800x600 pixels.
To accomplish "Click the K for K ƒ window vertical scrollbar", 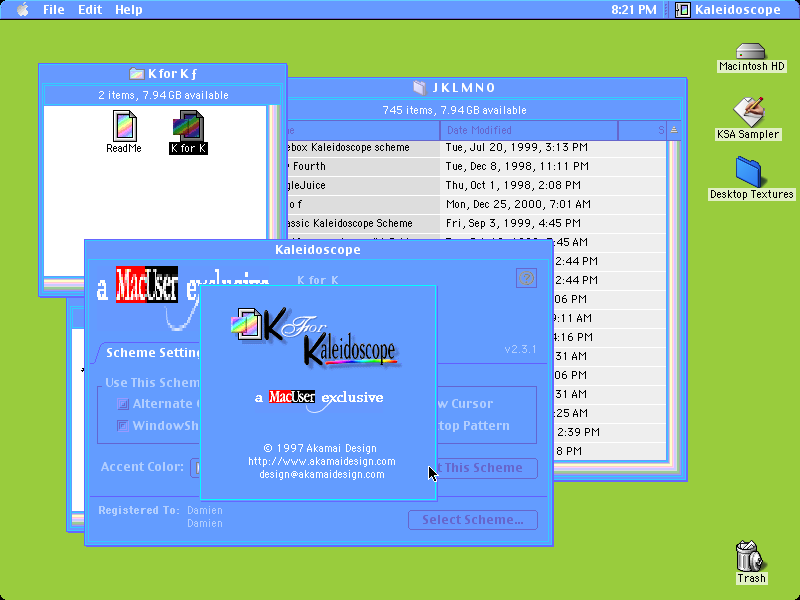I will (x=274, y=173).
